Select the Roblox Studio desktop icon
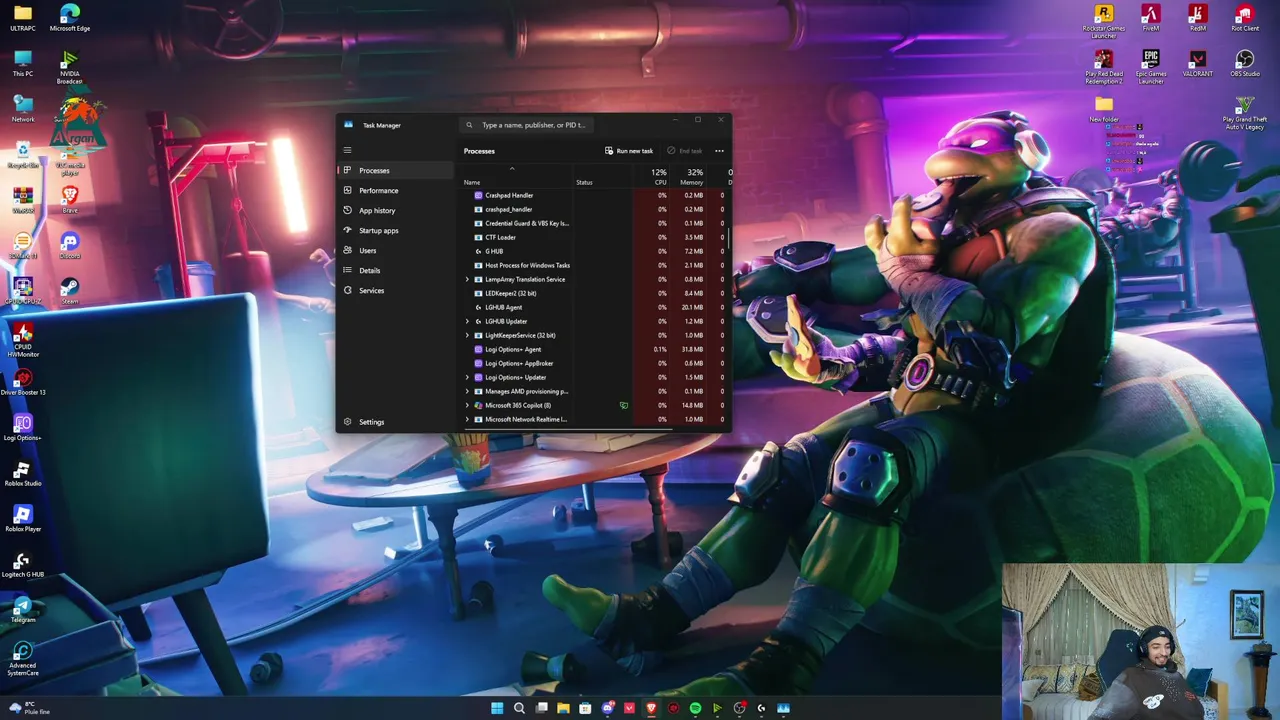1280x720 pixels. click(x=22, y=473)
